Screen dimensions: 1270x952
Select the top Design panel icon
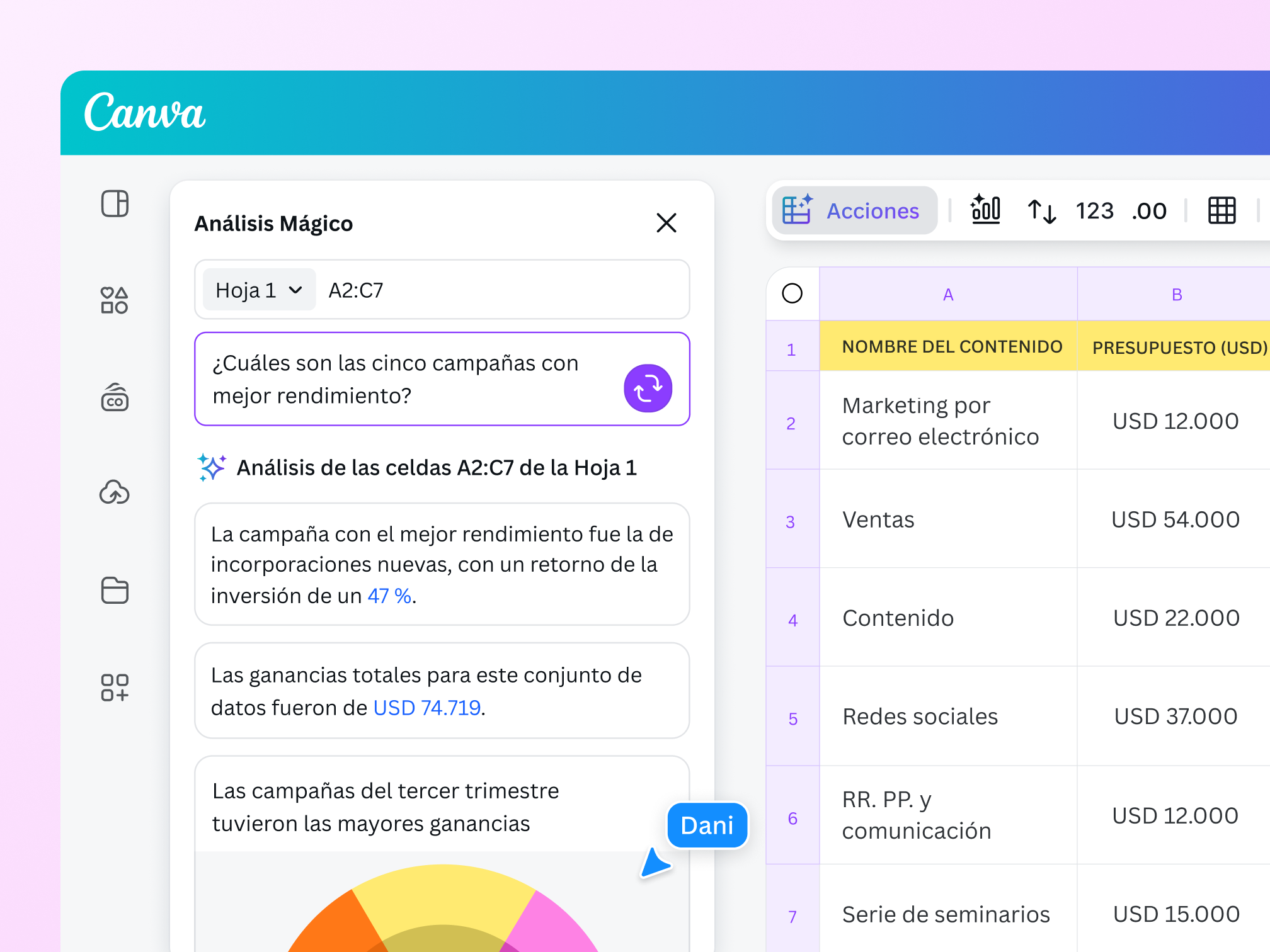[115, 204]
